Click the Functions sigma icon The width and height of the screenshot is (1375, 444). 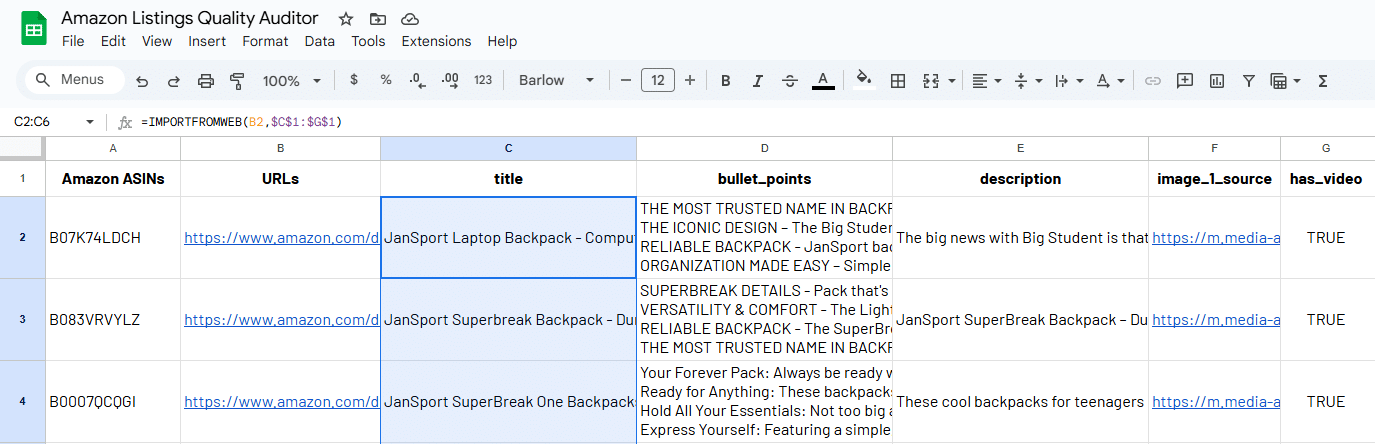1323,81
